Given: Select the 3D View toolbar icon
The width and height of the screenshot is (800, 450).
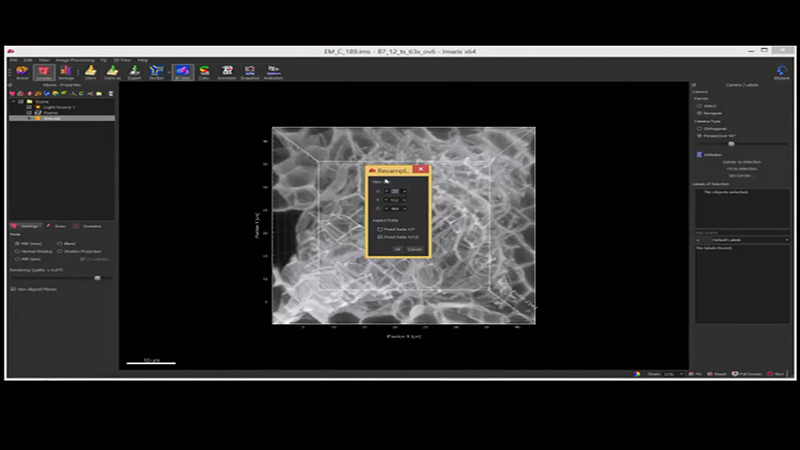Looking at the screenshot, I should coord(183,72).
